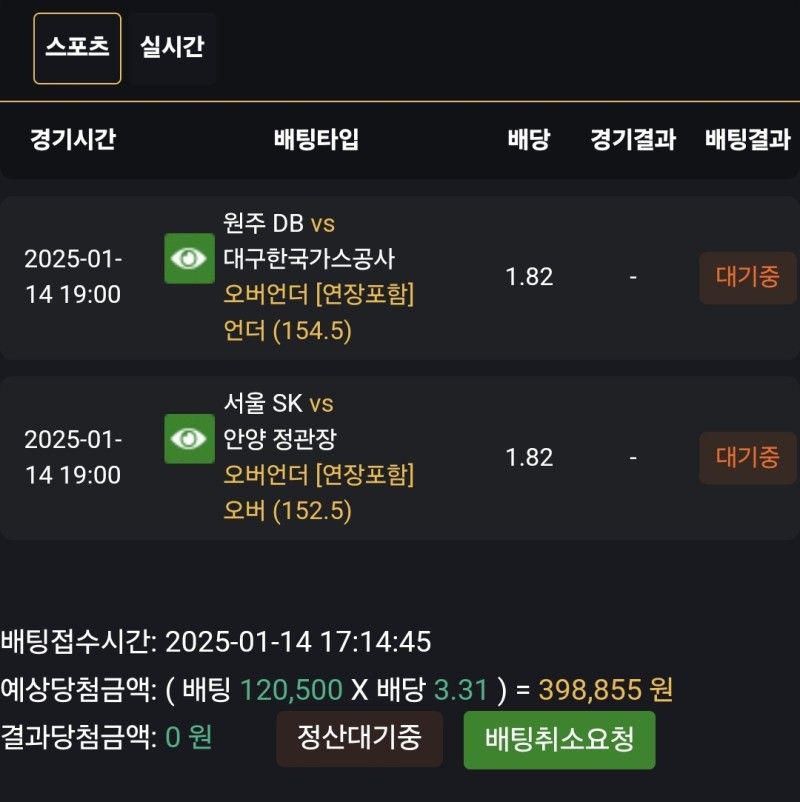Click 대기중 status for 원주 DB match
The height and width of the screenshot is (802, 800).
(747, 278)
